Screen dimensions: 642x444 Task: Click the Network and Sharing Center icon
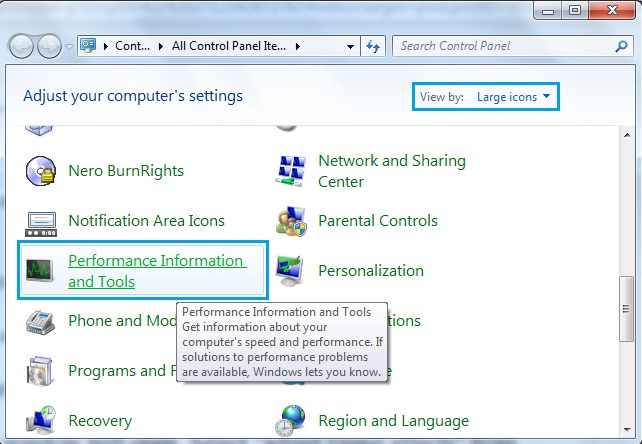click(290, 171)
